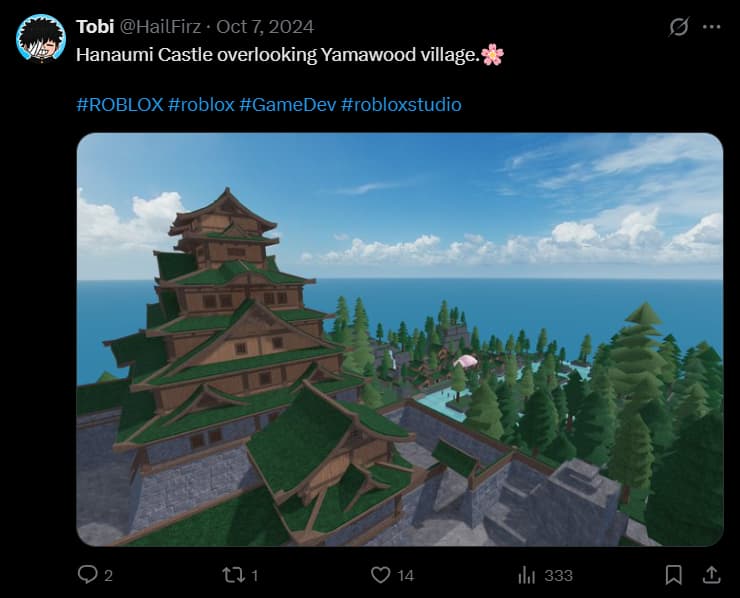Open Tobi's profile avatar picture
Image resolution: width=740 pixels, height=598 pixels.
pyautogui.click(x=41, y=38)
